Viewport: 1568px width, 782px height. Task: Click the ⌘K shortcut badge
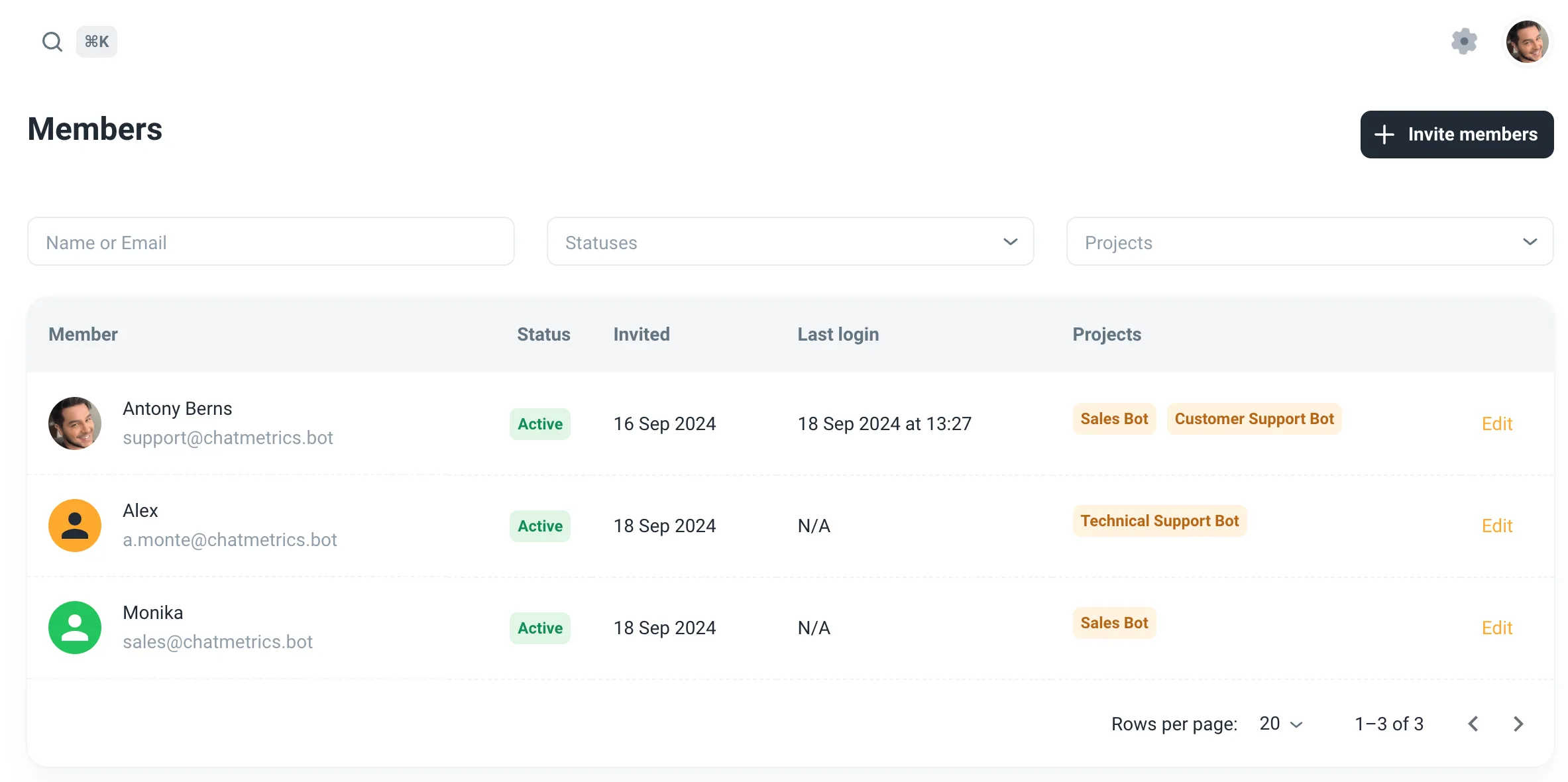(97, 42)
